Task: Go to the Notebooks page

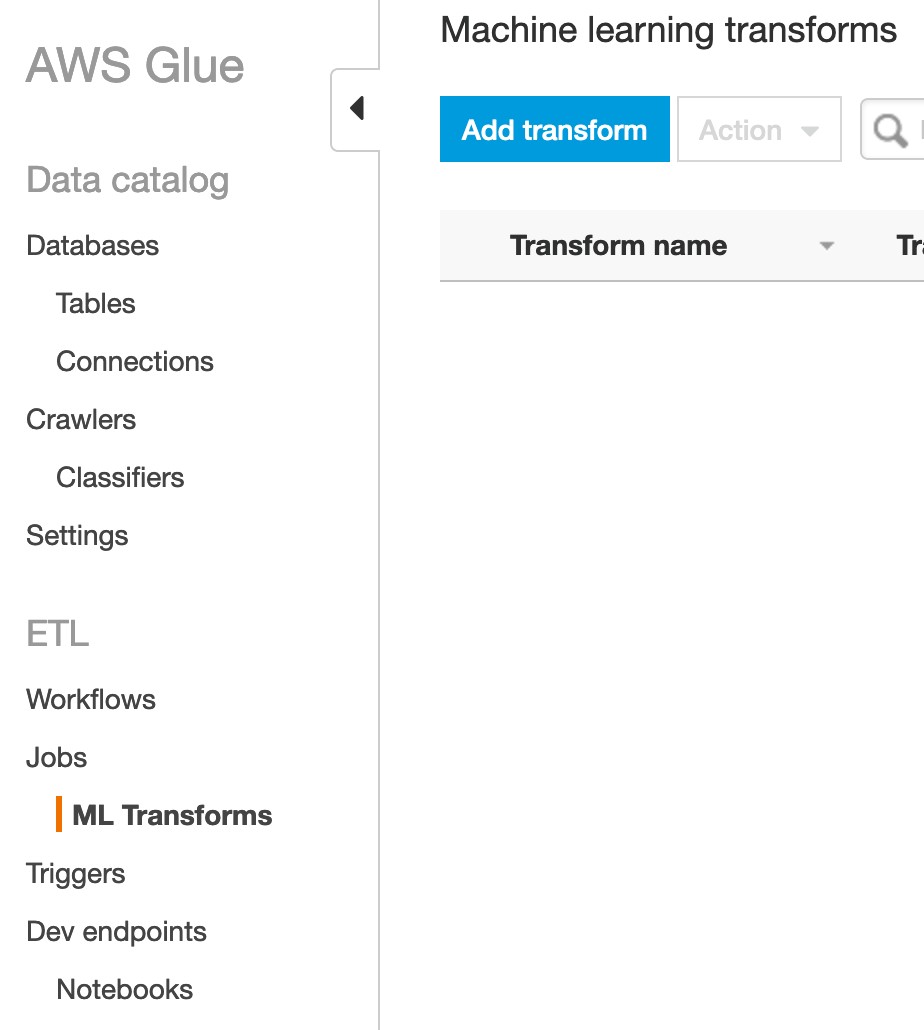Action: [x=125, y=990]
